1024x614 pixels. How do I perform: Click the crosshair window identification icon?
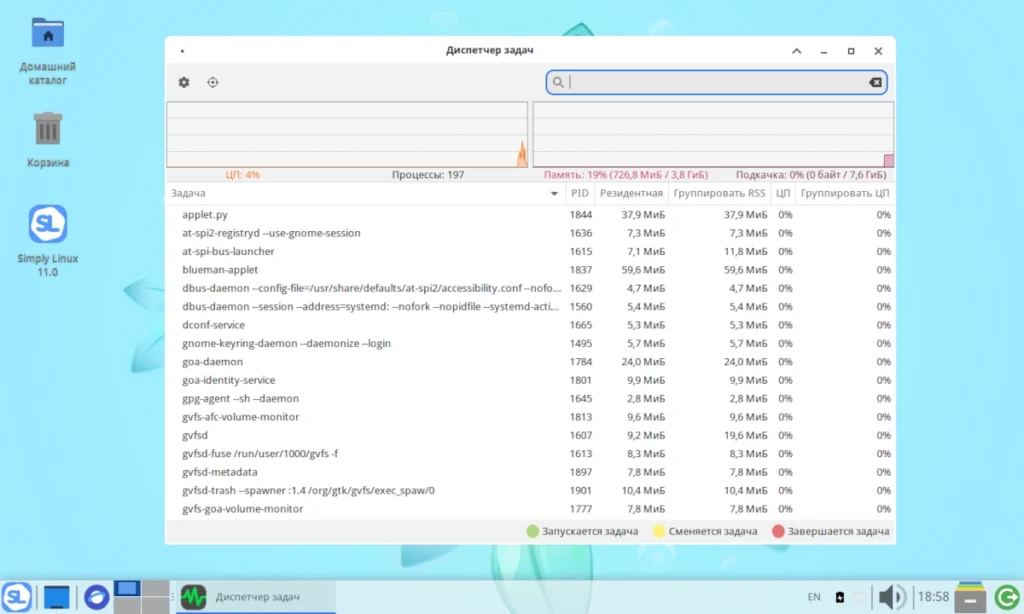pyautogui.click(x=213, y=82)
